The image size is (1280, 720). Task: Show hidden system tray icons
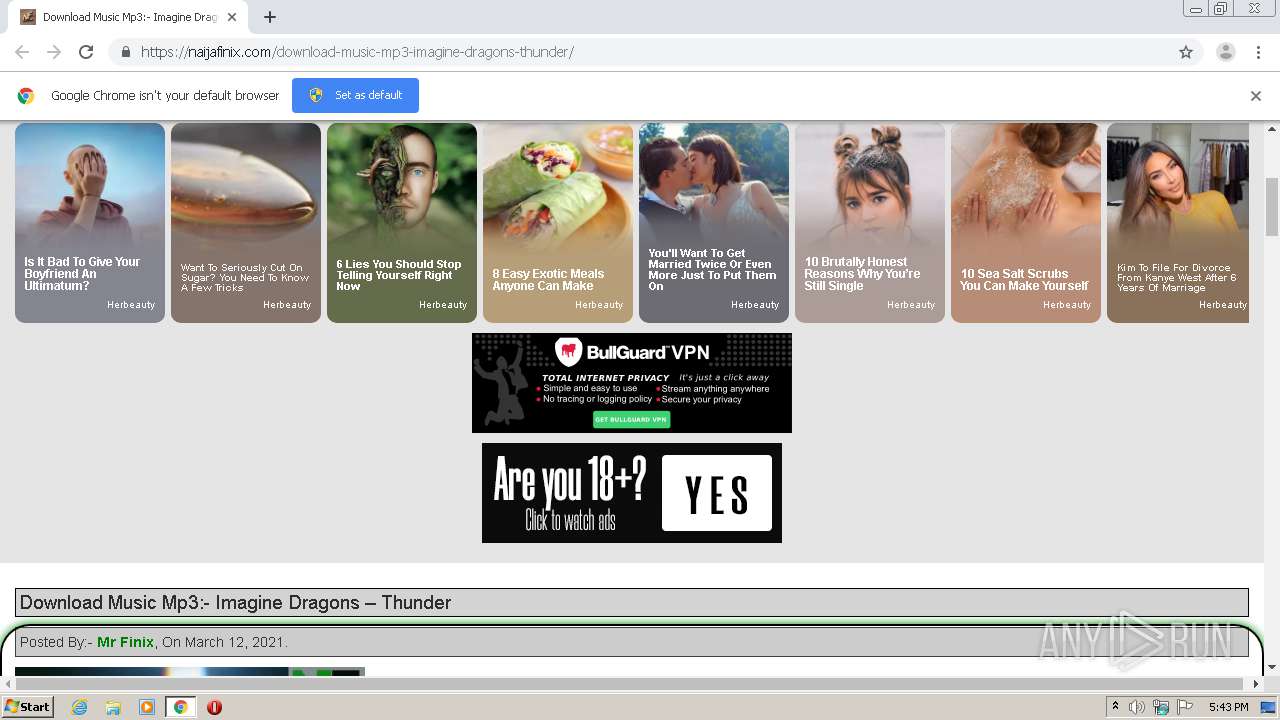1115,707
